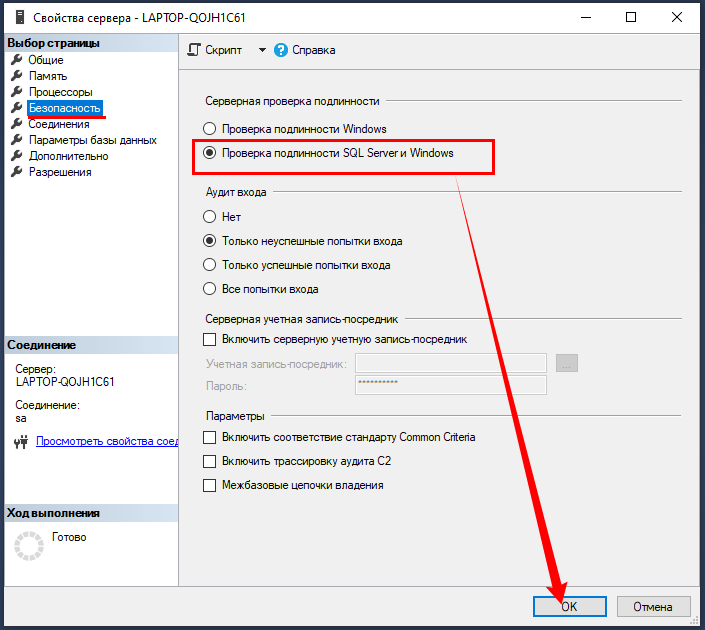705x630 pixels.
Task: Open the Общие page
Action: pos(45,60)
